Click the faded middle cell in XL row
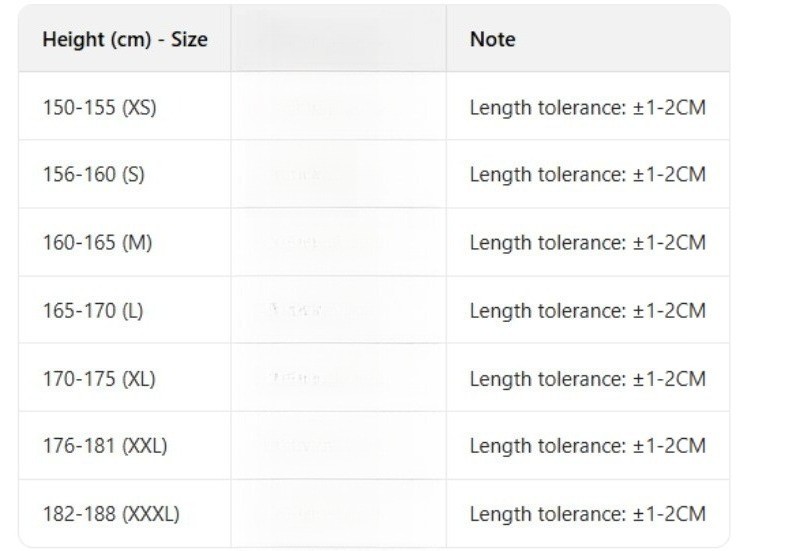The image size is (800, 551). [338, 378]
